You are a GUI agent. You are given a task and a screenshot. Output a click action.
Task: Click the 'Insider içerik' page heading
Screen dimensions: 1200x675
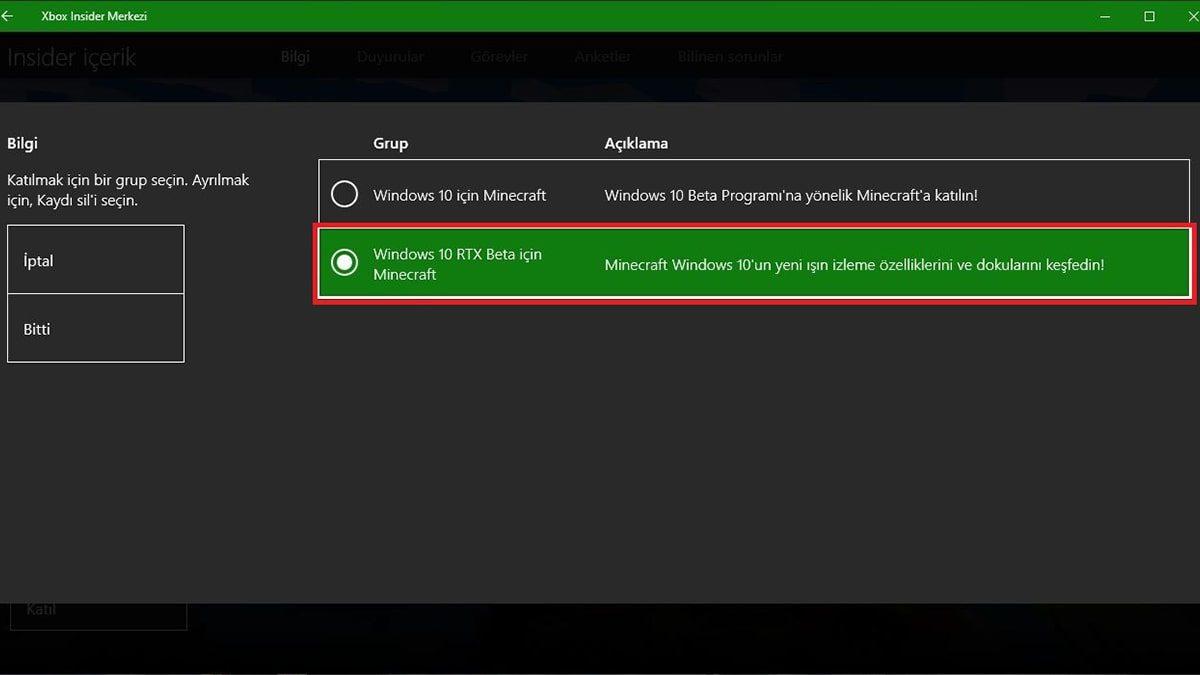(x=71, y=57)
